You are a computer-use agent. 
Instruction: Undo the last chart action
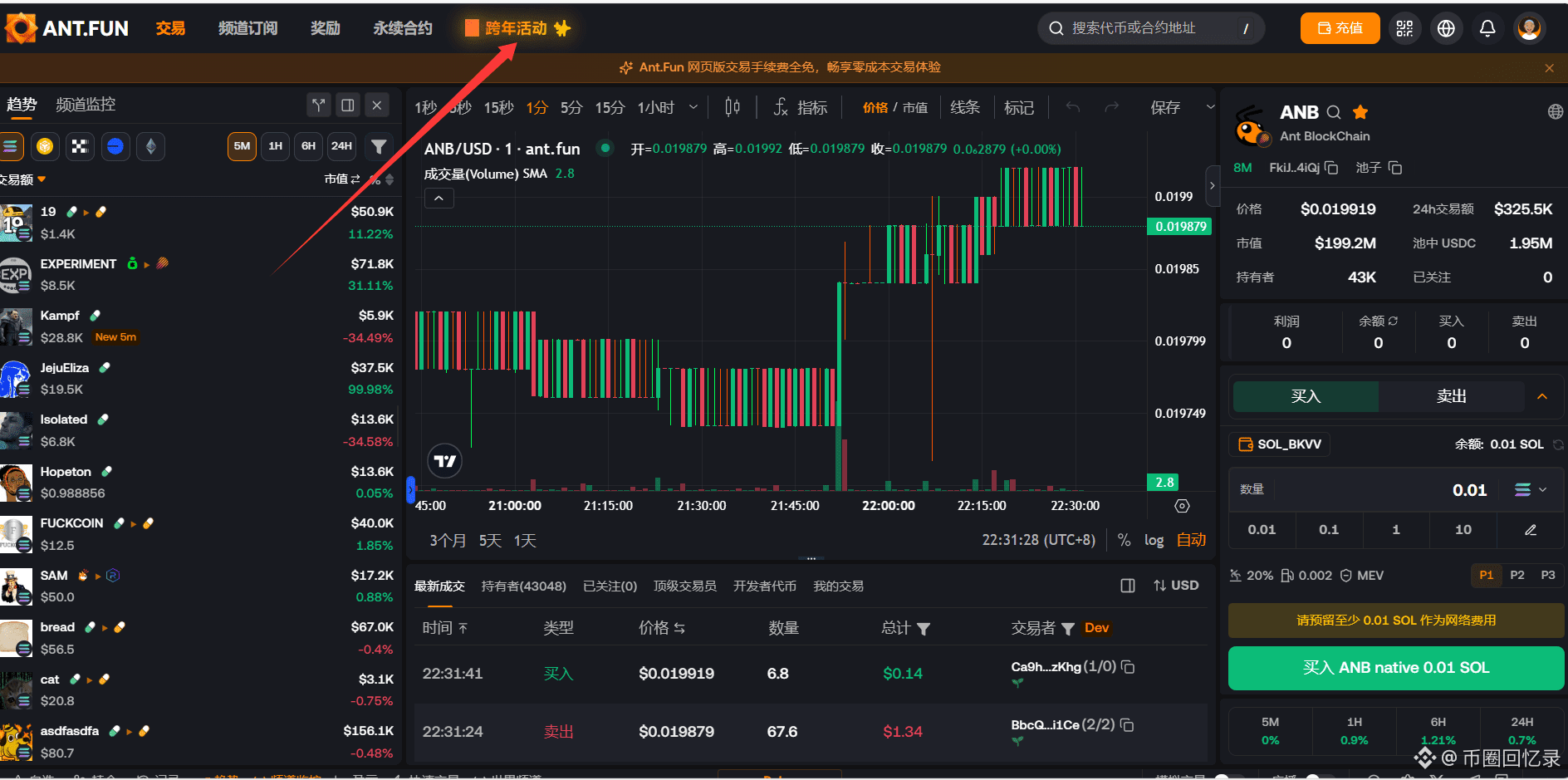point(1073,107)
